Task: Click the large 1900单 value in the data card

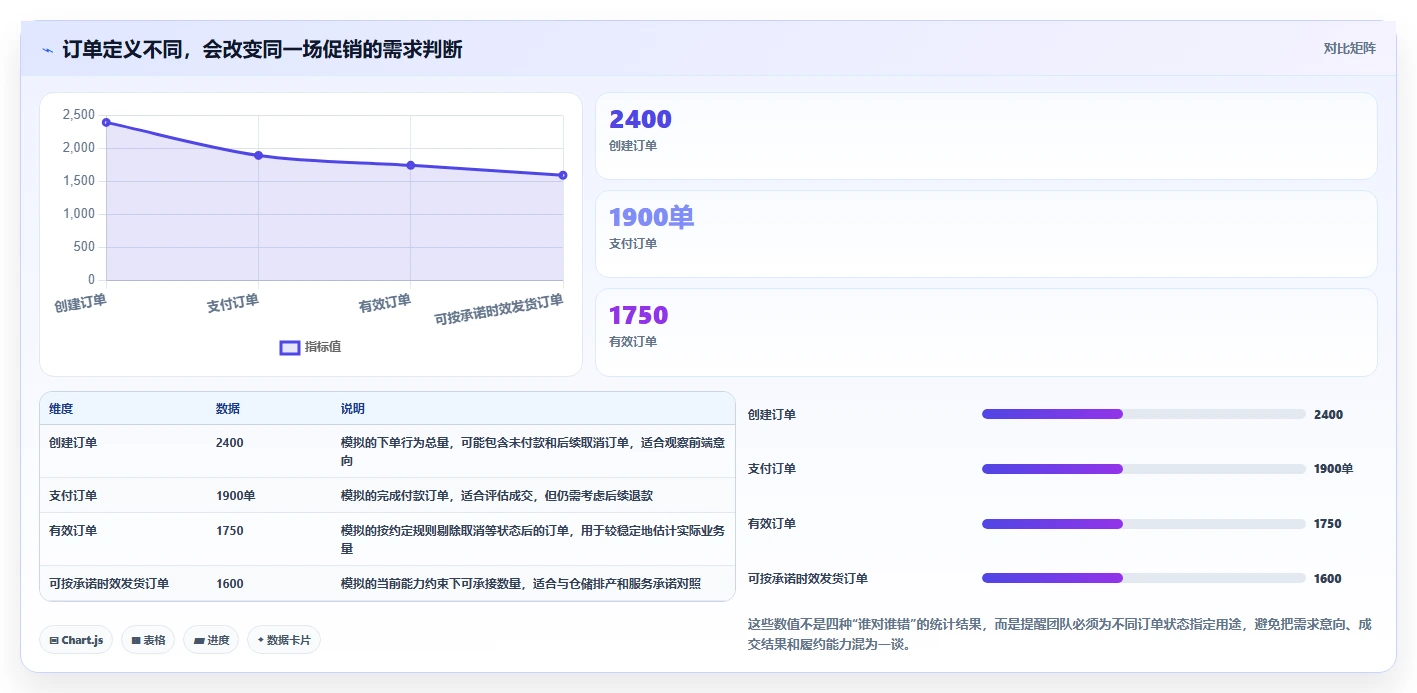Action: click(651, 218)
